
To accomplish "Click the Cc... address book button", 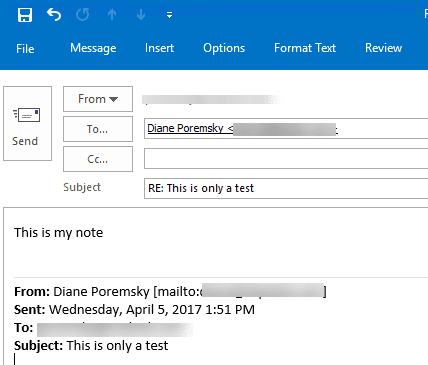I will coord(98,159).
